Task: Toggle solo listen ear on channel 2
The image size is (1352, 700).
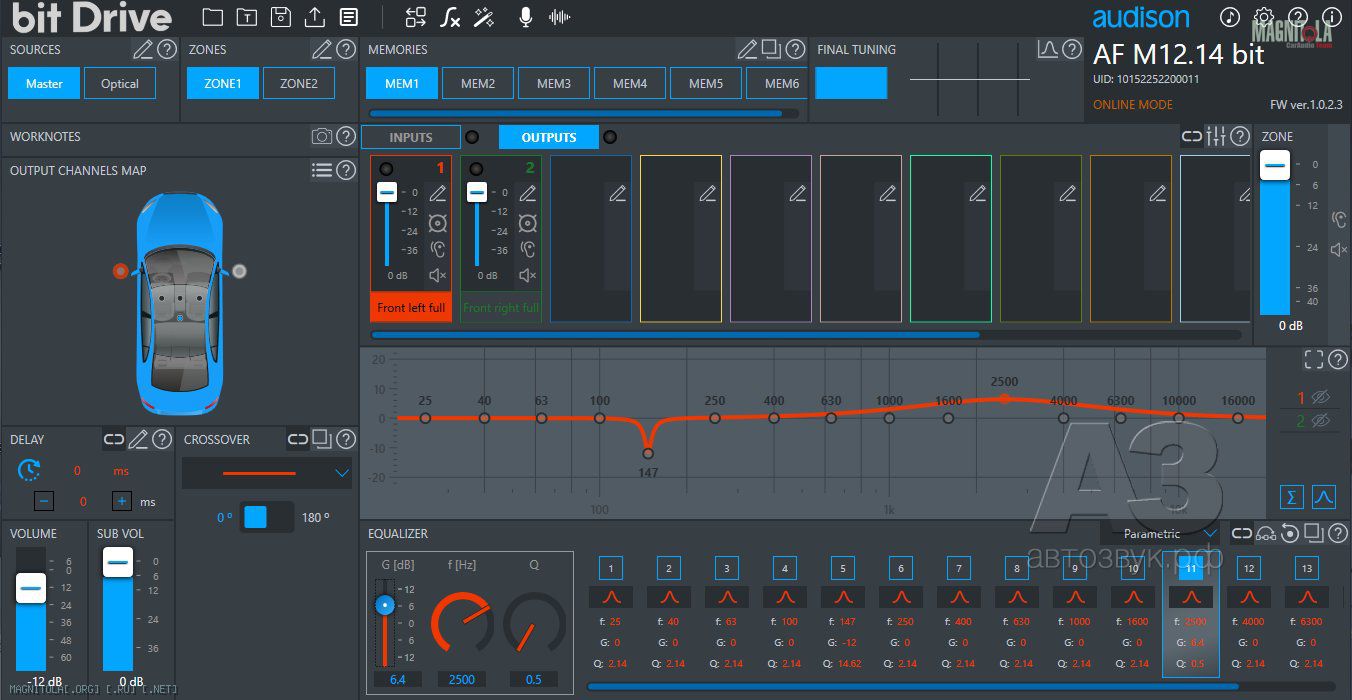Action: point(528,249)
